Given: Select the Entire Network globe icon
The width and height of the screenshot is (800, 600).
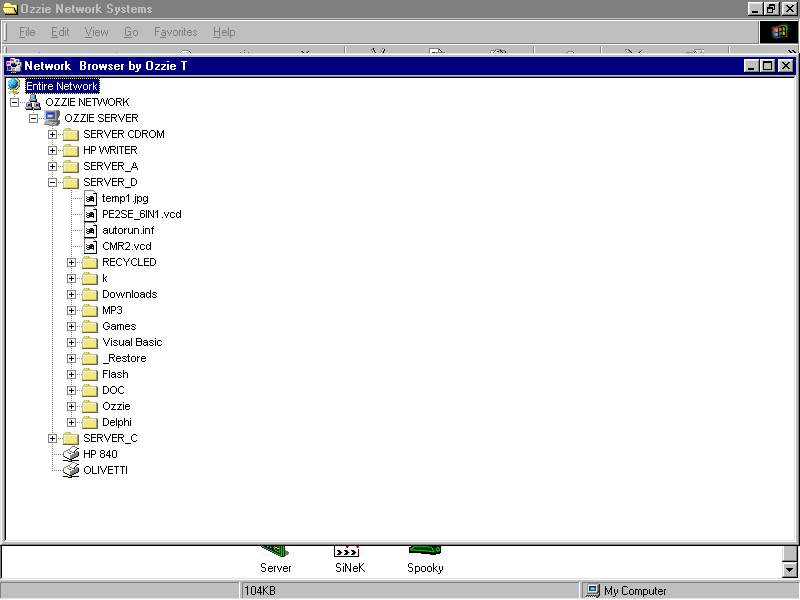Looking at the screenshot, I should click(14, 86).
